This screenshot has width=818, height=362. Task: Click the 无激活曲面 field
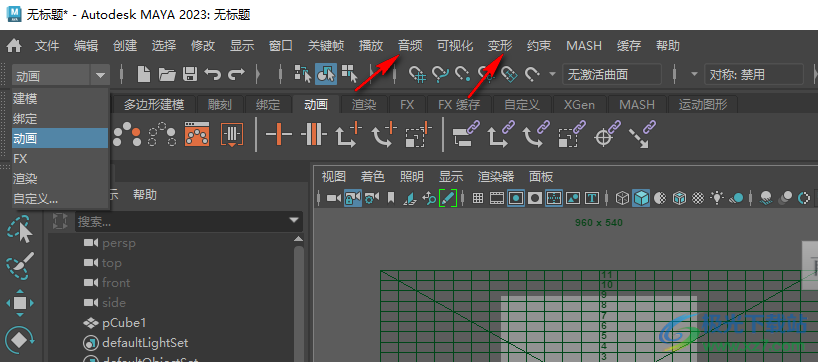pyautogui.click(x=612, y=75)
